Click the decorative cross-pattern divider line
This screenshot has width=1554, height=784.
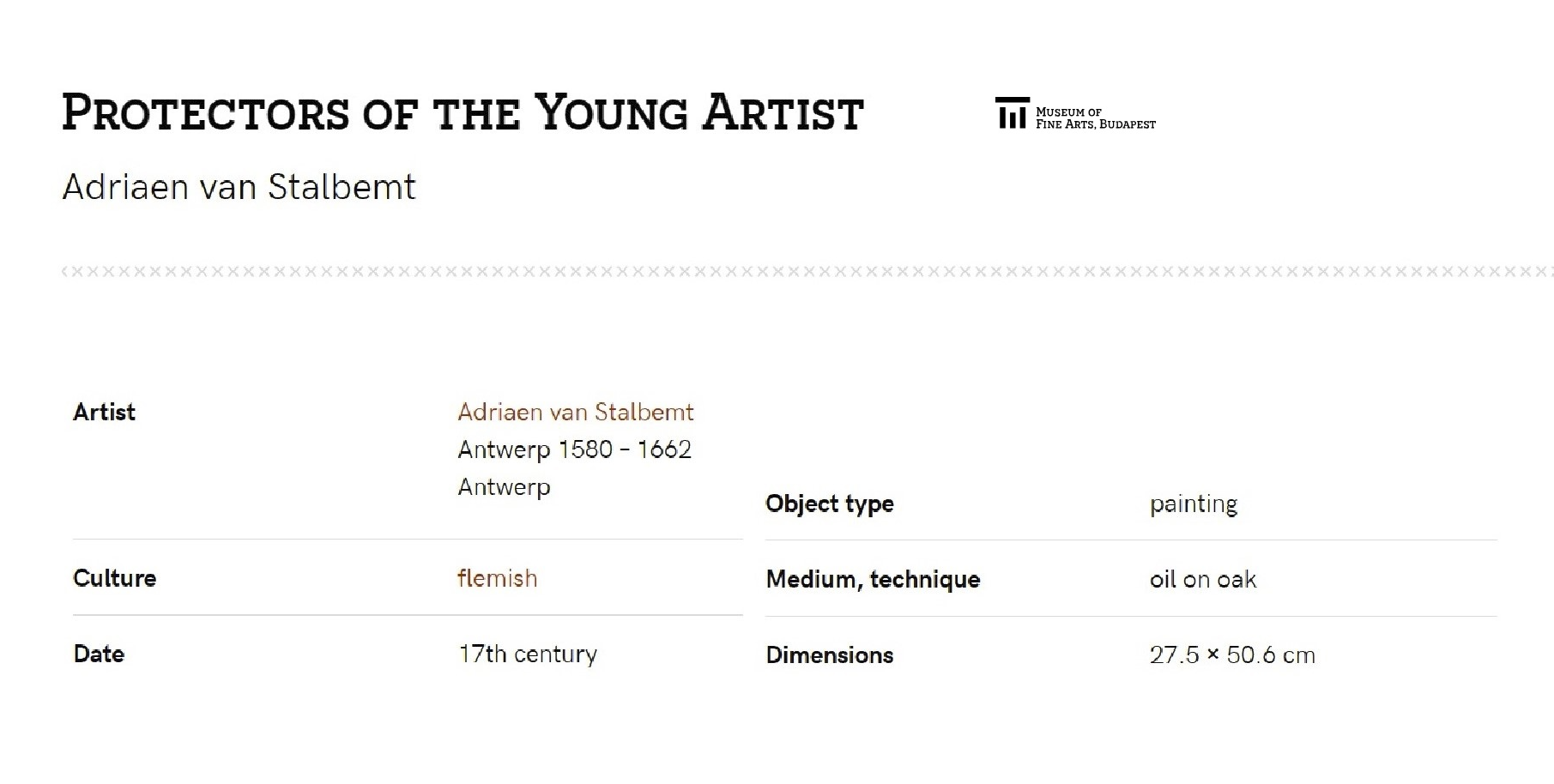[807, 272]
